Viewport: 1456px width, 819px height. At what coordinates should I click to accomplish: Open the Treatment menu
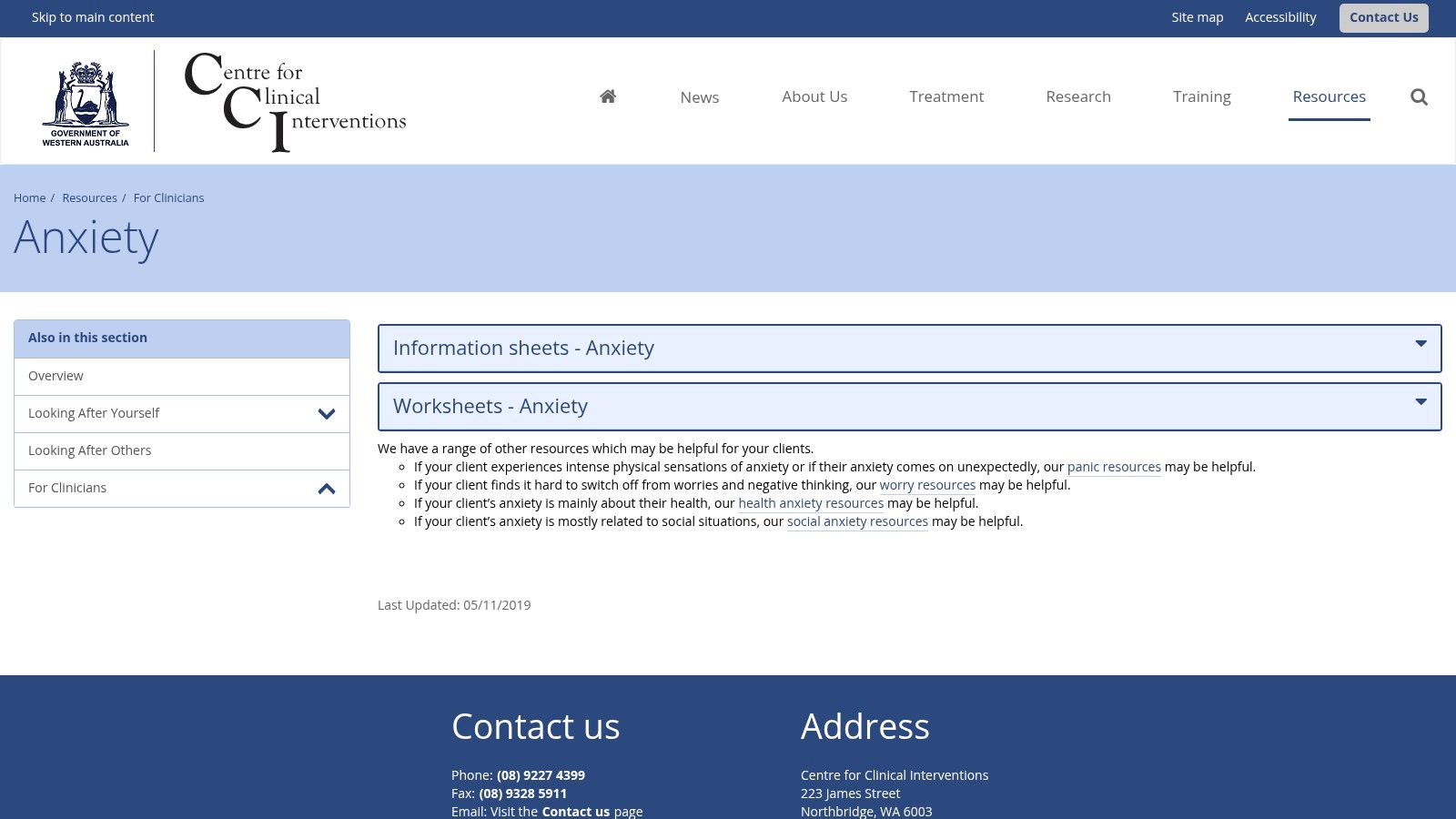[946, 96]
